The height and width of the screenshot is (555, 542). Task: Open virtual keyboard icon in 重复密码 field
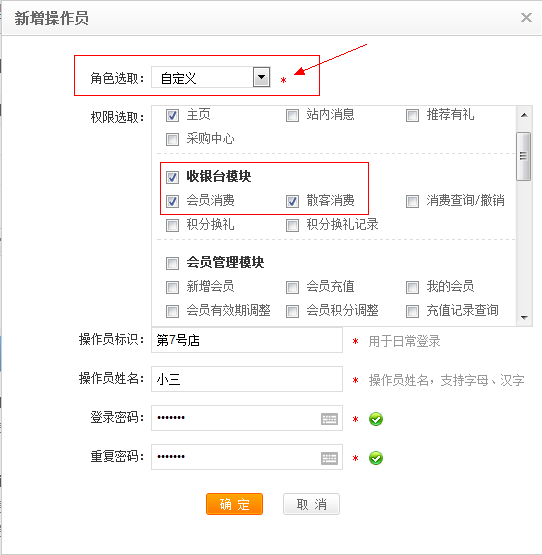(x=329, y=458)
